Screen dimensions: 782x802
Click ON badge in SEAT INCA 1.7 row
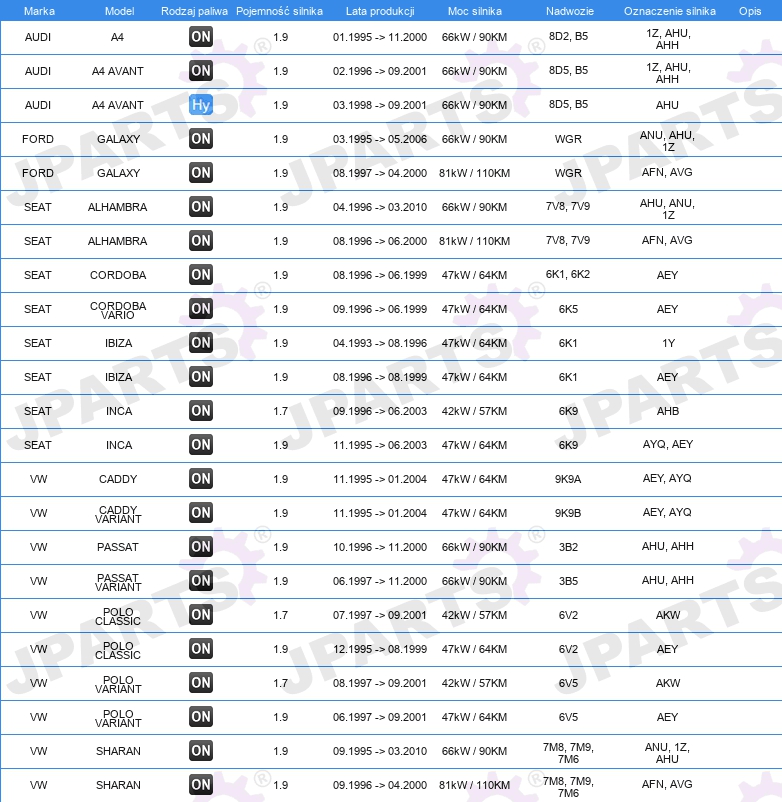[x=200, y=411]
